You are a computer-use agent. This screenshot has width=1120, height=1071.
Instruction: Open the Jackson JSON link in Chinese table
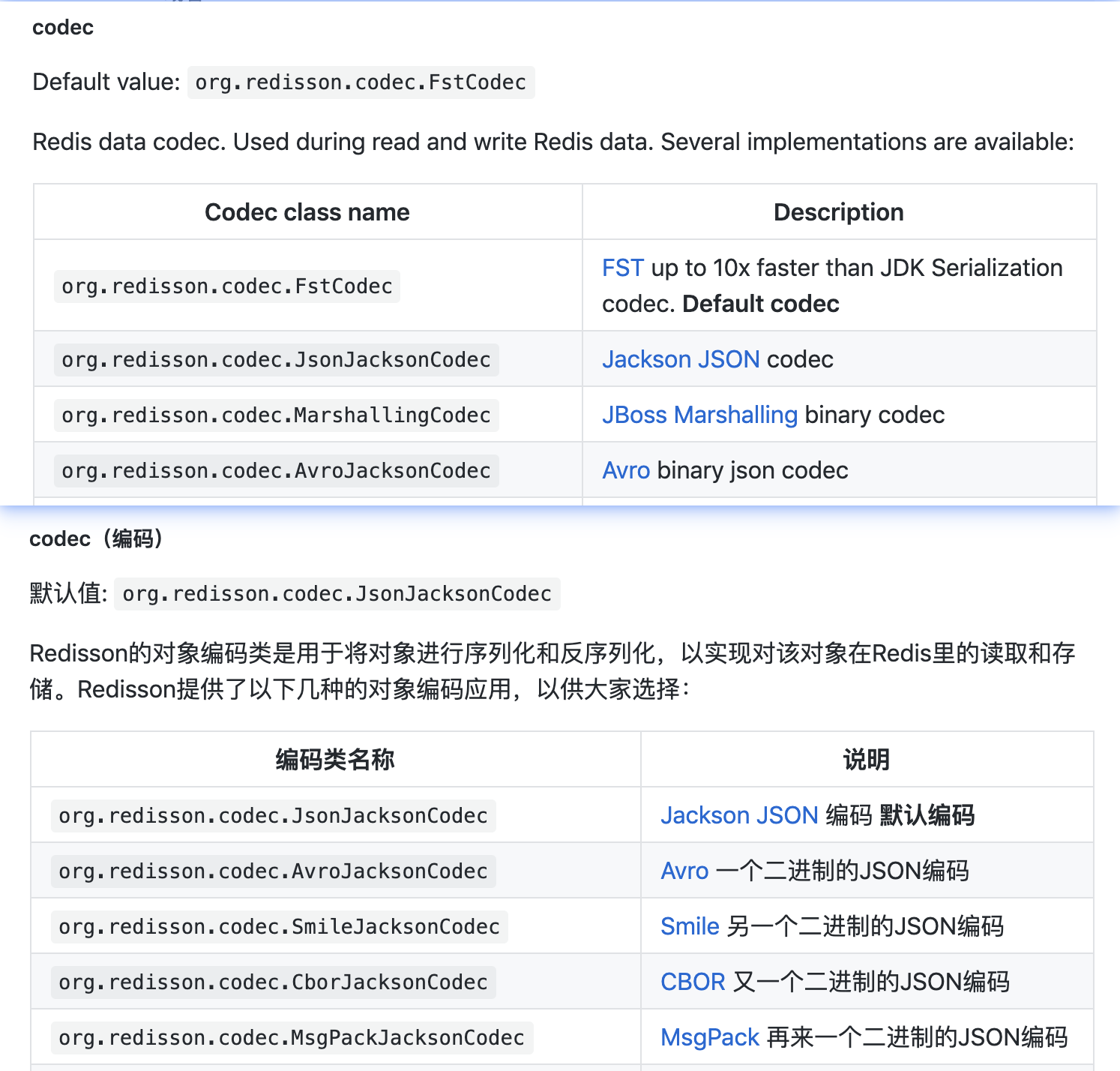(x=738, y=815)
